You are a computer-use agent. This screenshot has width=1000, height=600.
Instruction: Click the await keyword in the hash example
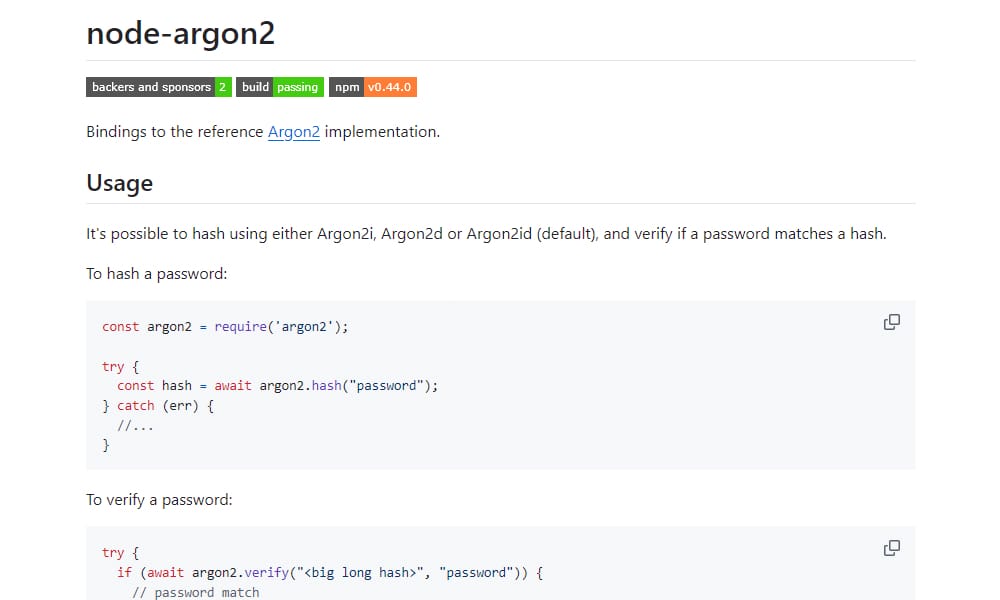coord(232,385)
